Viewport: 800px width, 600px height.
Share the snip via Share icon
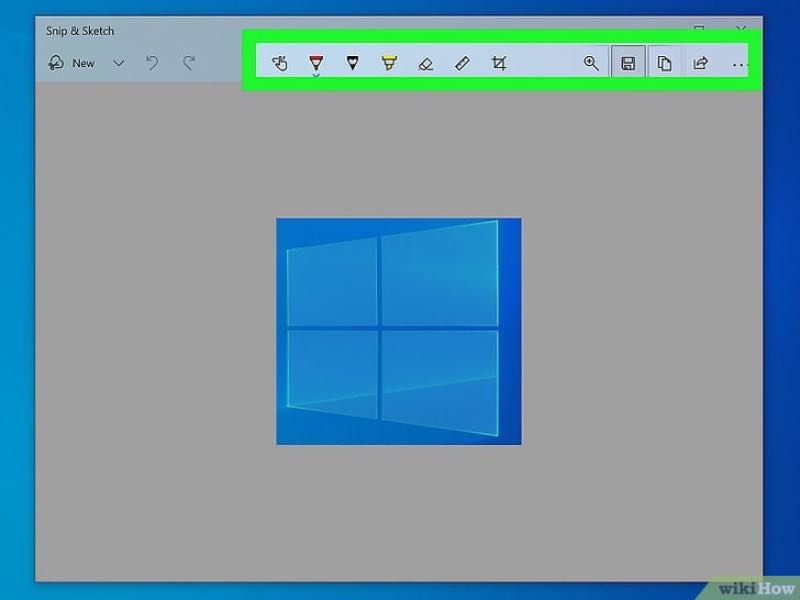coord(701,63)
